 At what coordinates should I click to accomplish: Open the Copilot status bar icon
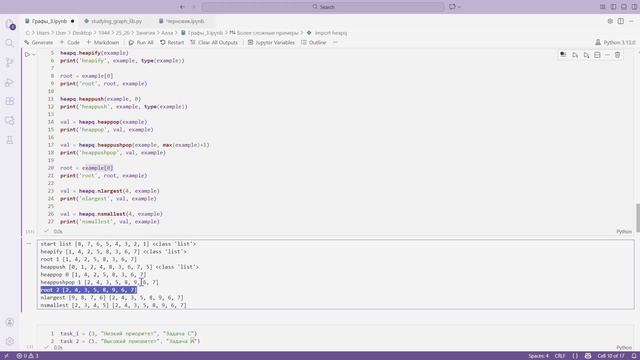588,356
